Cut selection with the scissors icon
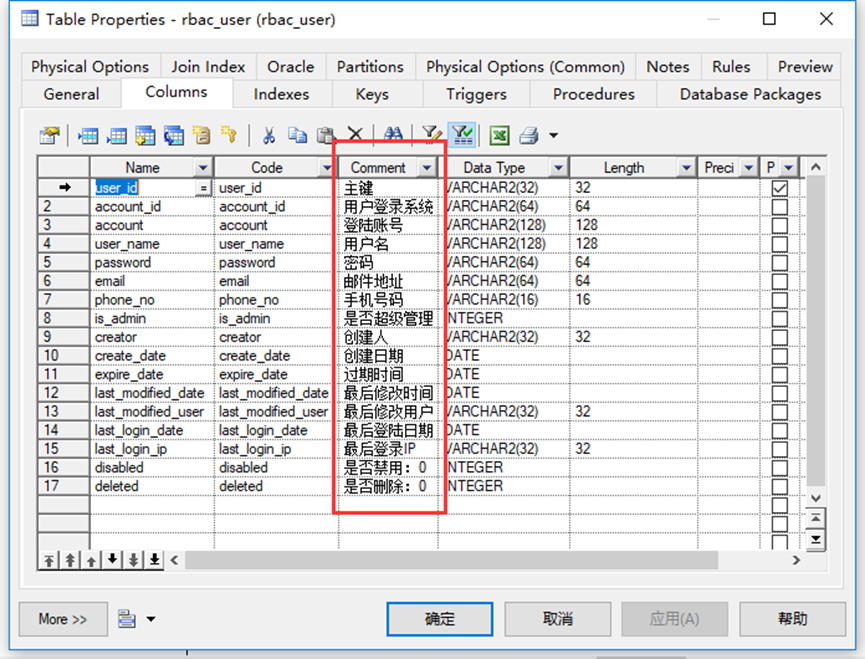 click(269, 135)
